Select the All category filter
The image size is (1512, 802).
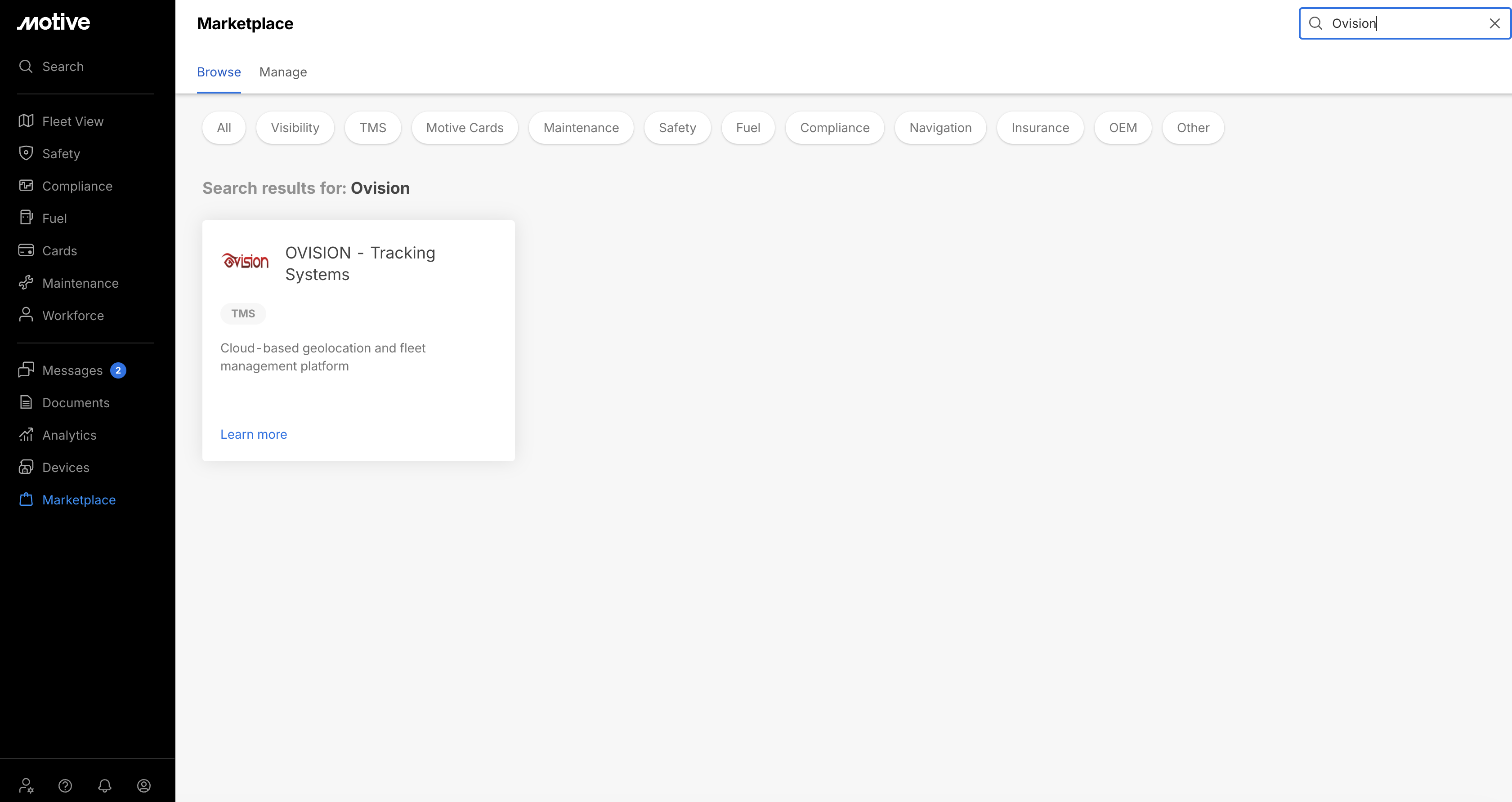coord(224,128)
